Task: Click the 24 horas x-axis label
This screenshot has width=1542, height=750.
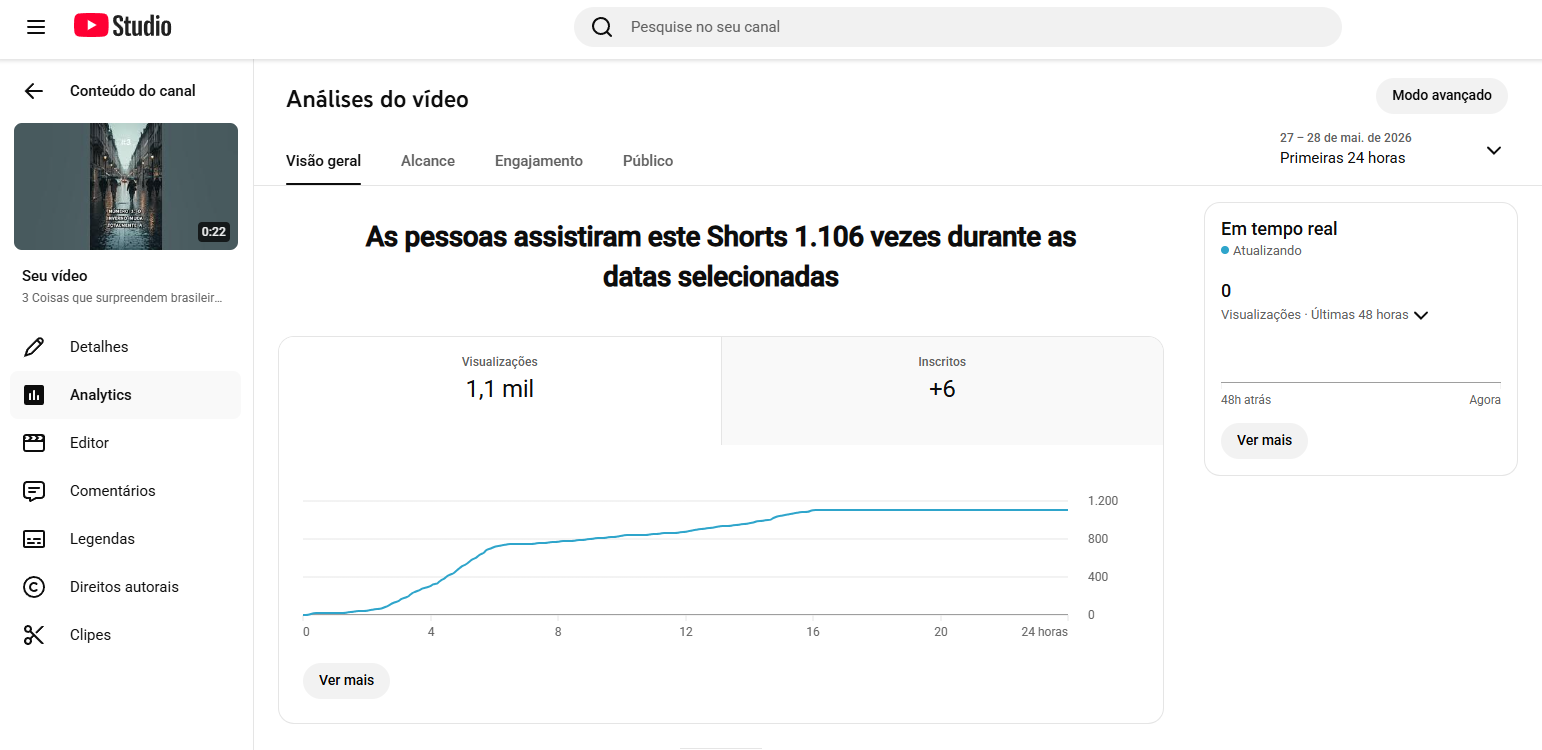Action: (x=1044, y=632)
